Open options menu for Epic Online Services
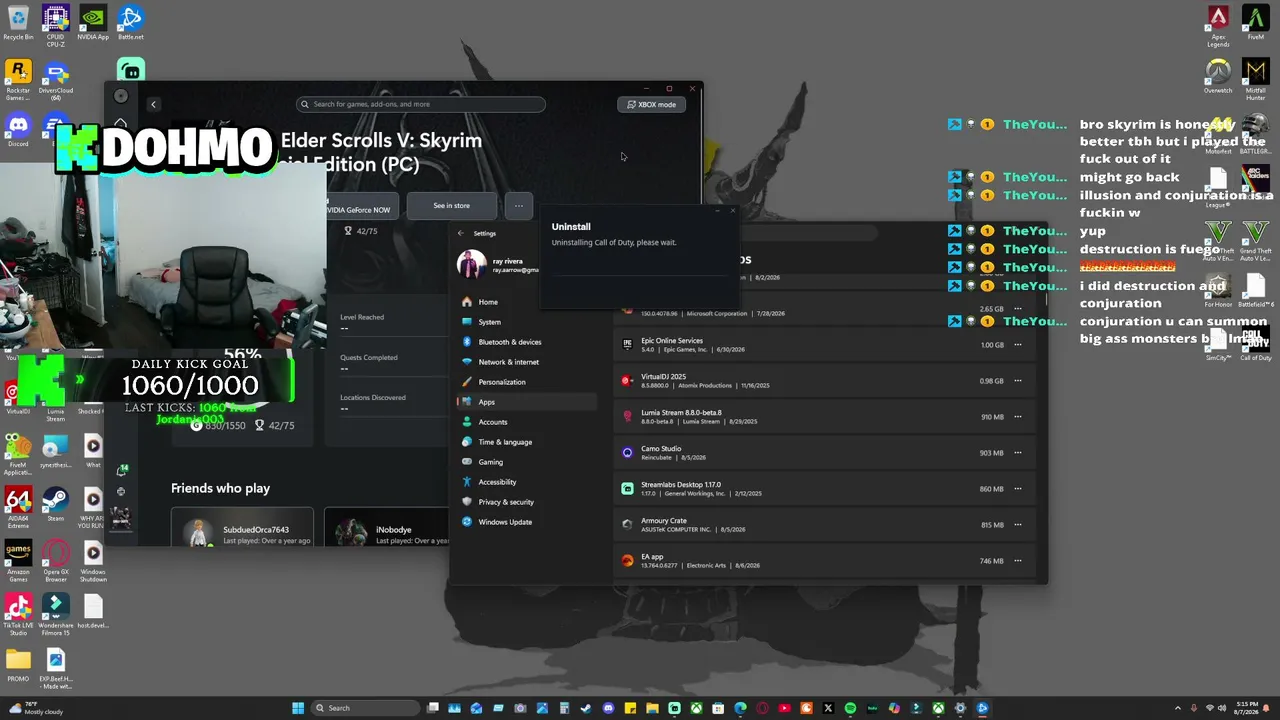 [x=1018, y=345]
